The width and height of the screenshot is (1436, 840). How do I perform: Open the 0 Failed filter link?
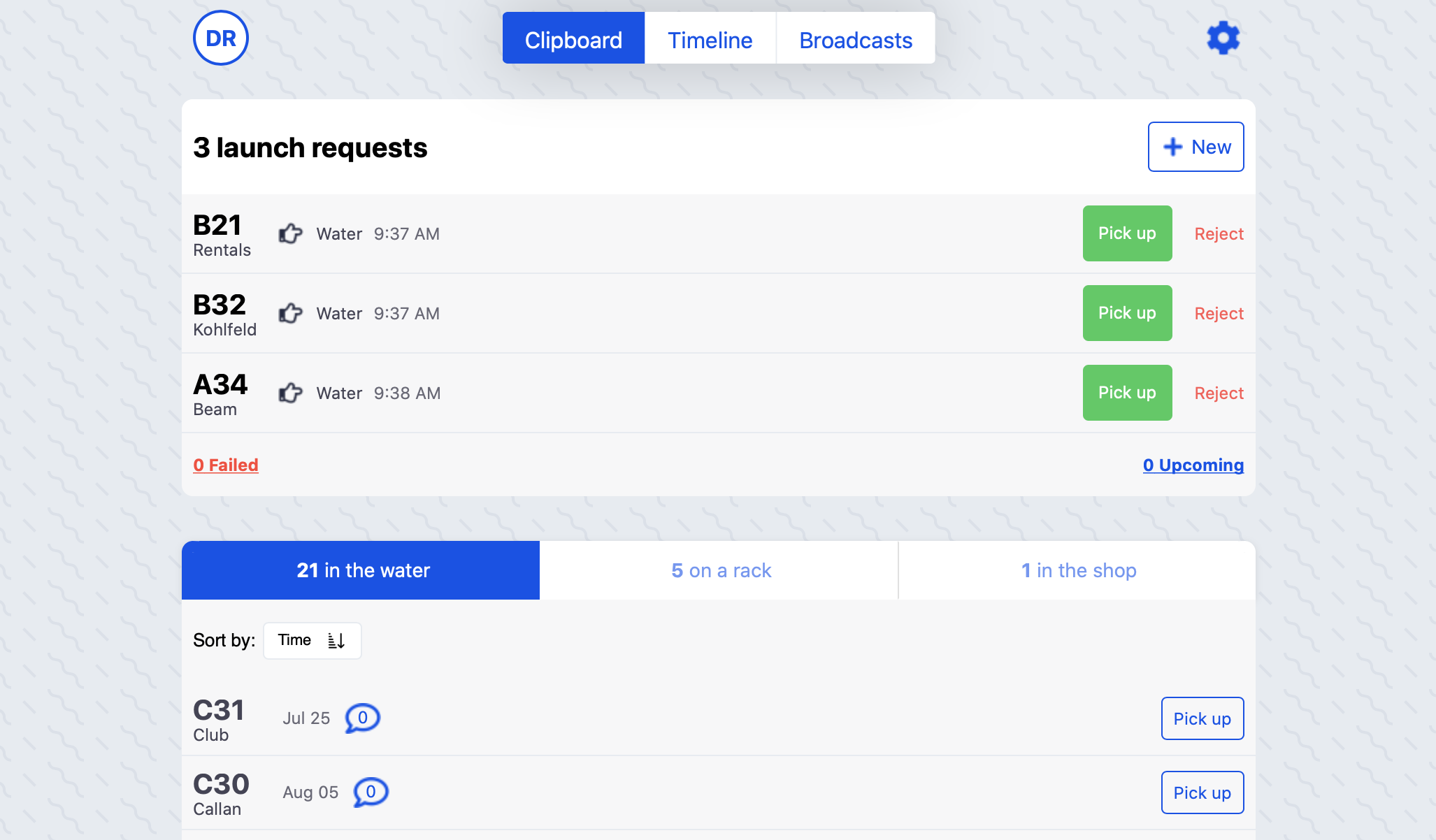pos(225,465)
